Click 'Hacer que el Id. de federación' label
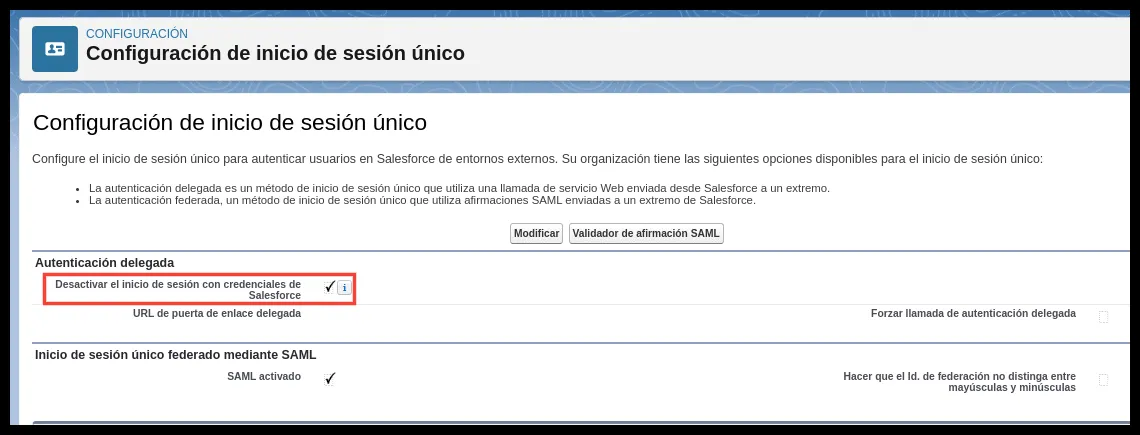Image resolution: width=1140 pixels, height=435 pixels. tap(960, 382)
